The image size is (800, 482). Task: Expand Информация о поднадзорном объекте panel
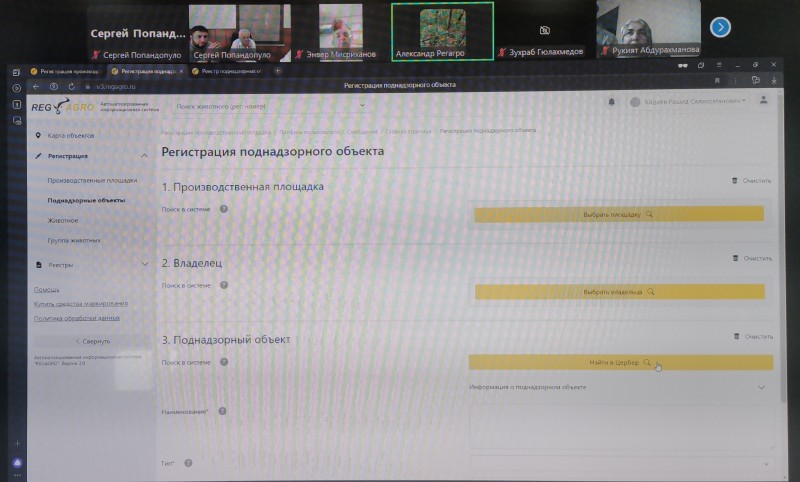[x=761, y=387]
